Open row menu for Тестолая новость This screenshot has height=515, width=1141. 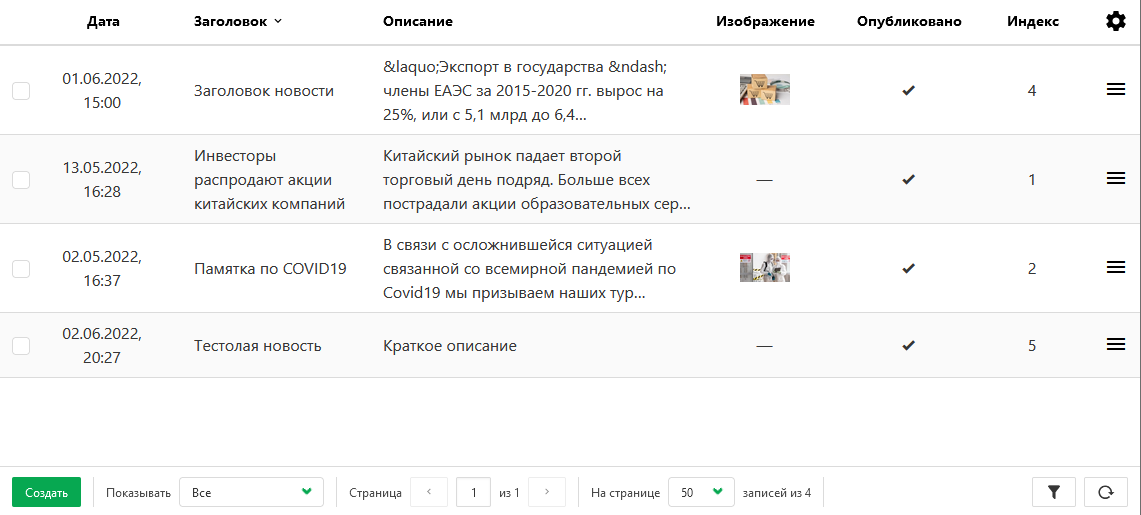pos(1116,345)
